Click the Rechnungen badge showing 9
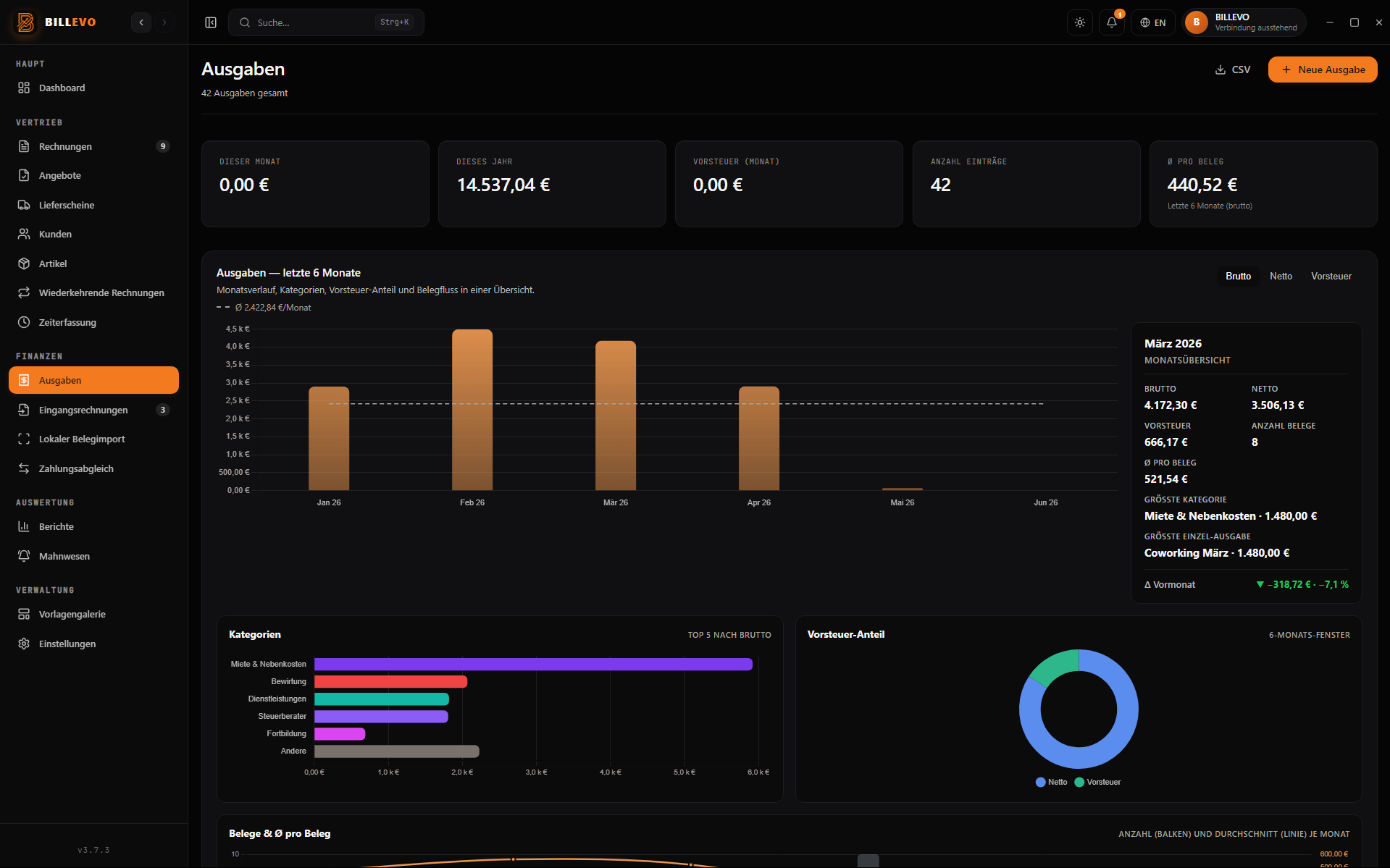This screenshot has width=1390, height=868. pyautogui.click(x=163, y=146)
